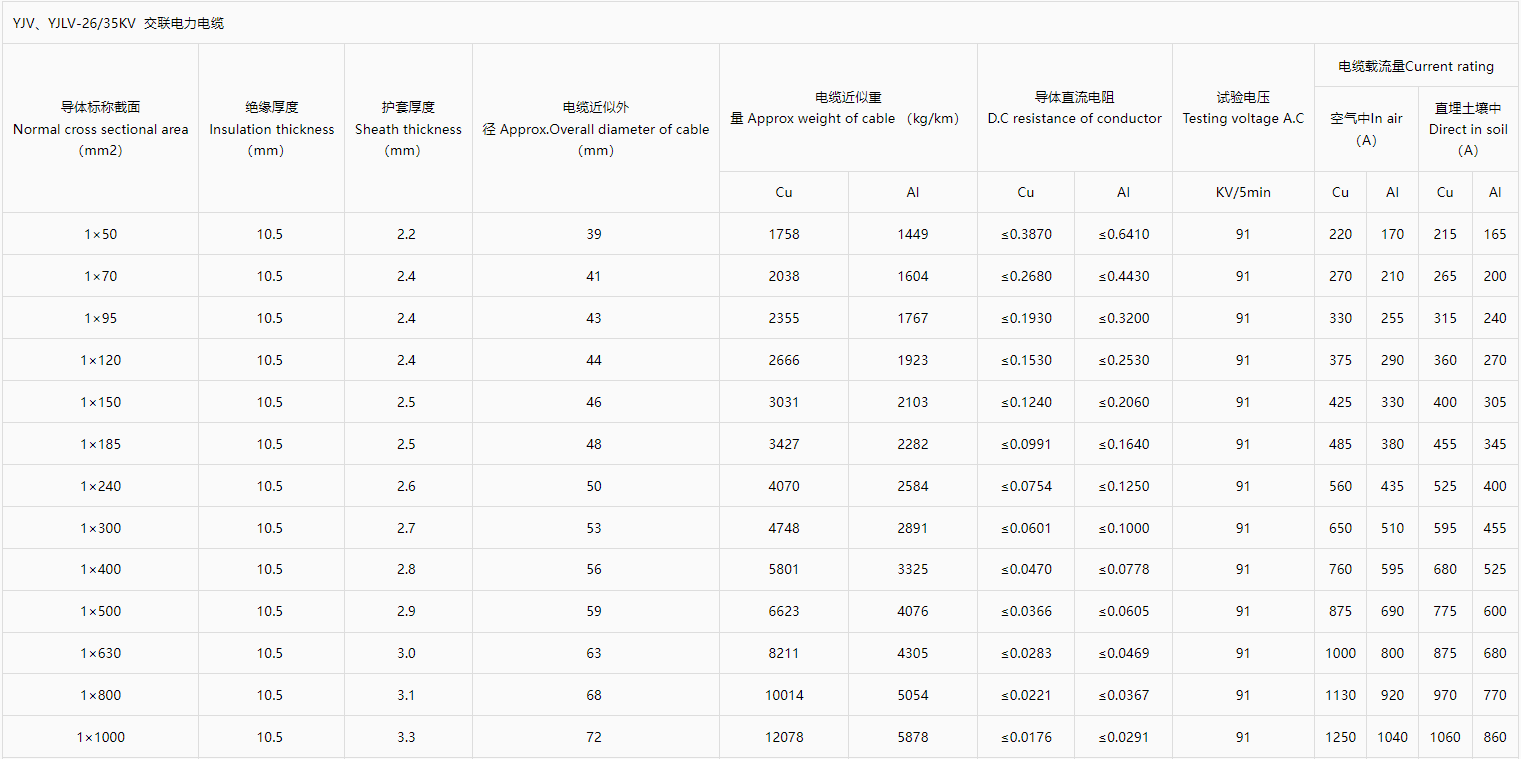This screenshot has width=1521, height=759.
Task: Click resistance value ≤0.3870
Action: 1026,234
